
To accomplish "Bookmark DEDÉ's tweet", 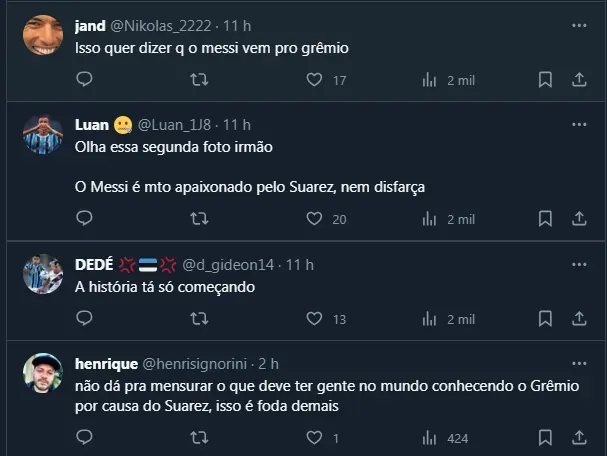I will [x=545, y=319].
